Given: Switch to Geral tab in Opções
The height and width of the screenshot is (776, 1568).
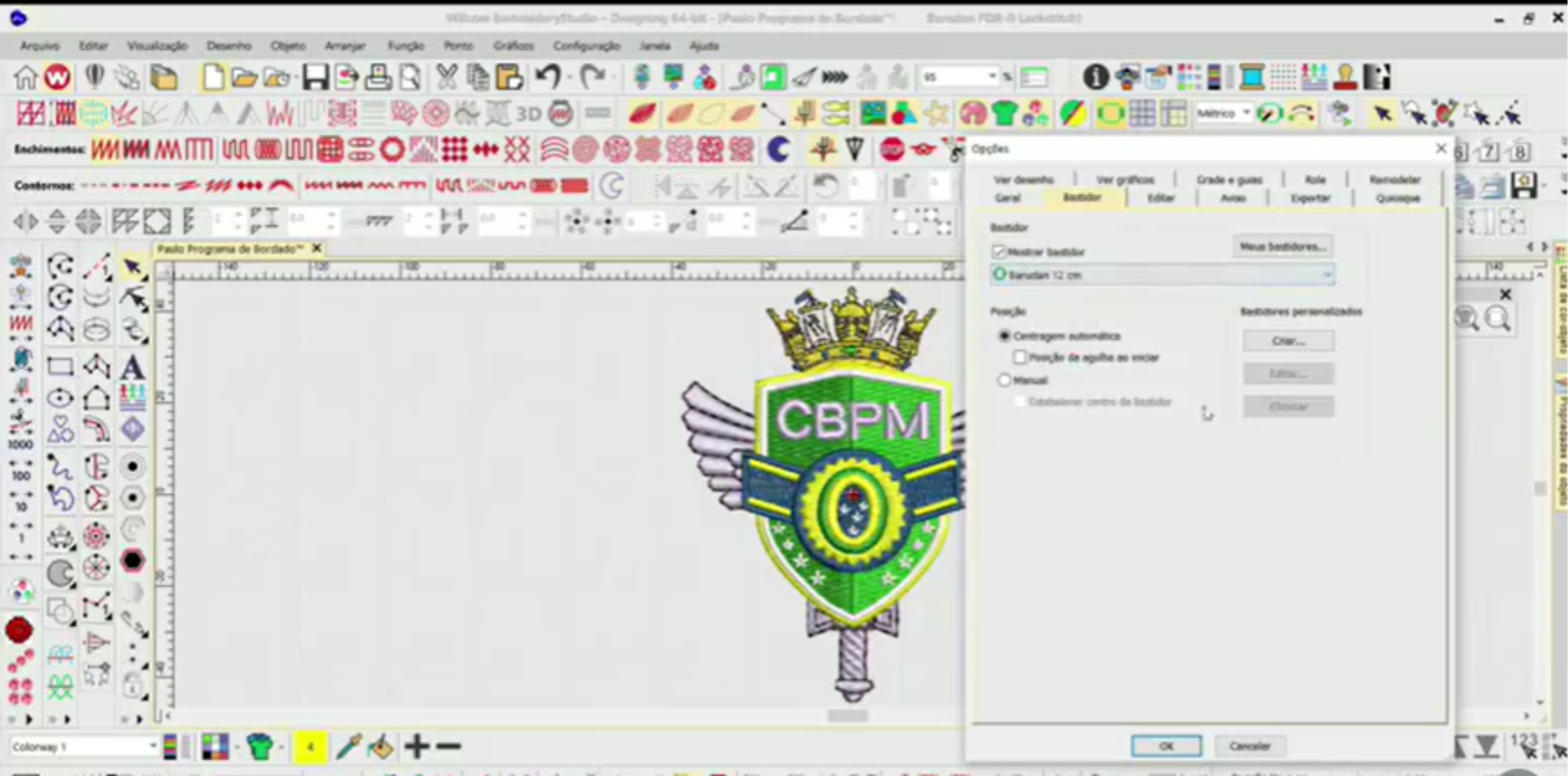Looking at the screenshot, I should pos(1007,198).
